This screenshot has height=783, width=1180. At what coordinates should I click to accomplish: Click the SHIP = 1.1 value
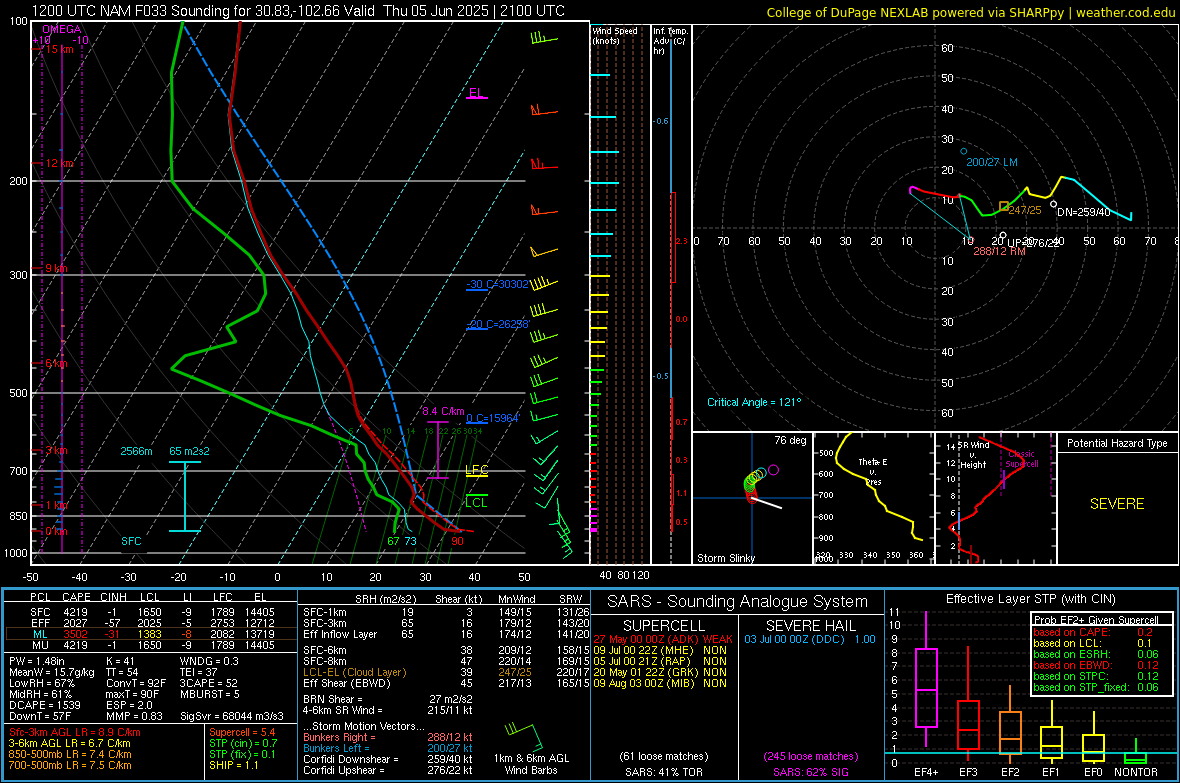234,765
